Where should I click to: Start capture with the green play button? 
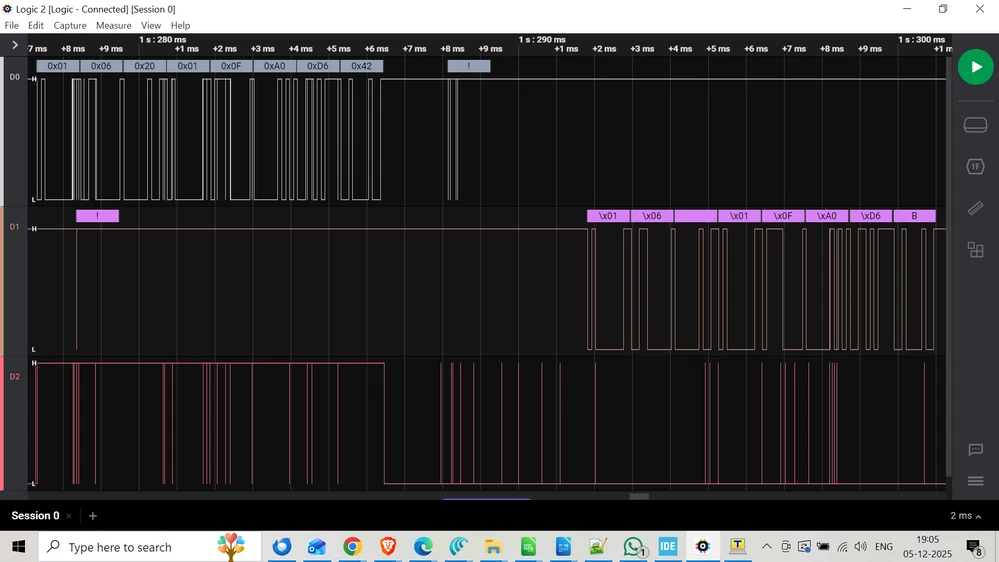pyautogui.click(x=975, y=67)
